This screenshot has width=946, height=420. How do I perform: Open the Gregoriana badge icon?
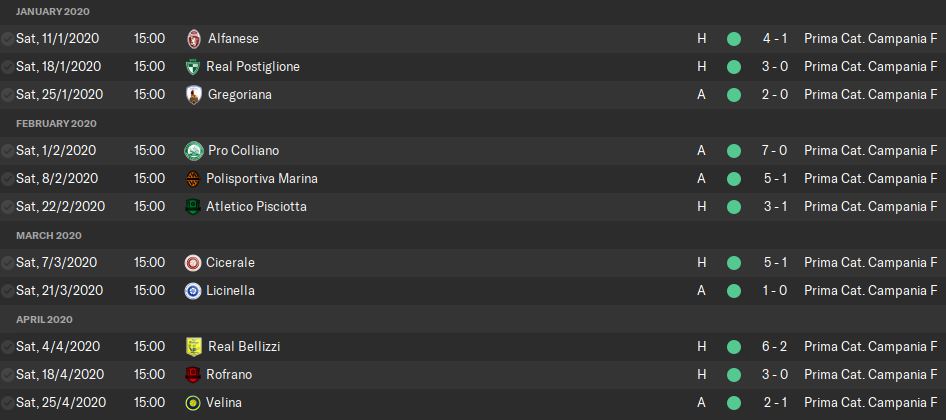pyautogui.click(x=193, y=95)
